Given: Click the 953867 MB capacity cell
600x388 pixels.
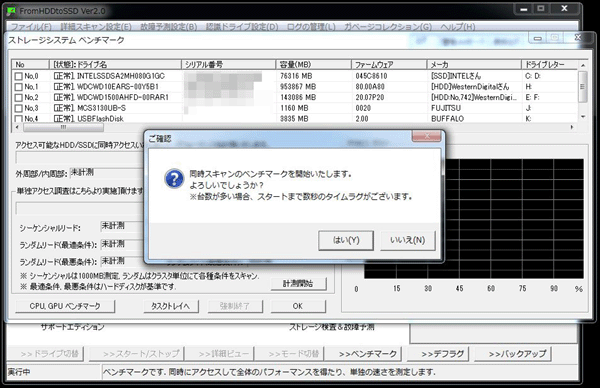Looking at the screenshot, I should (298, 87).
